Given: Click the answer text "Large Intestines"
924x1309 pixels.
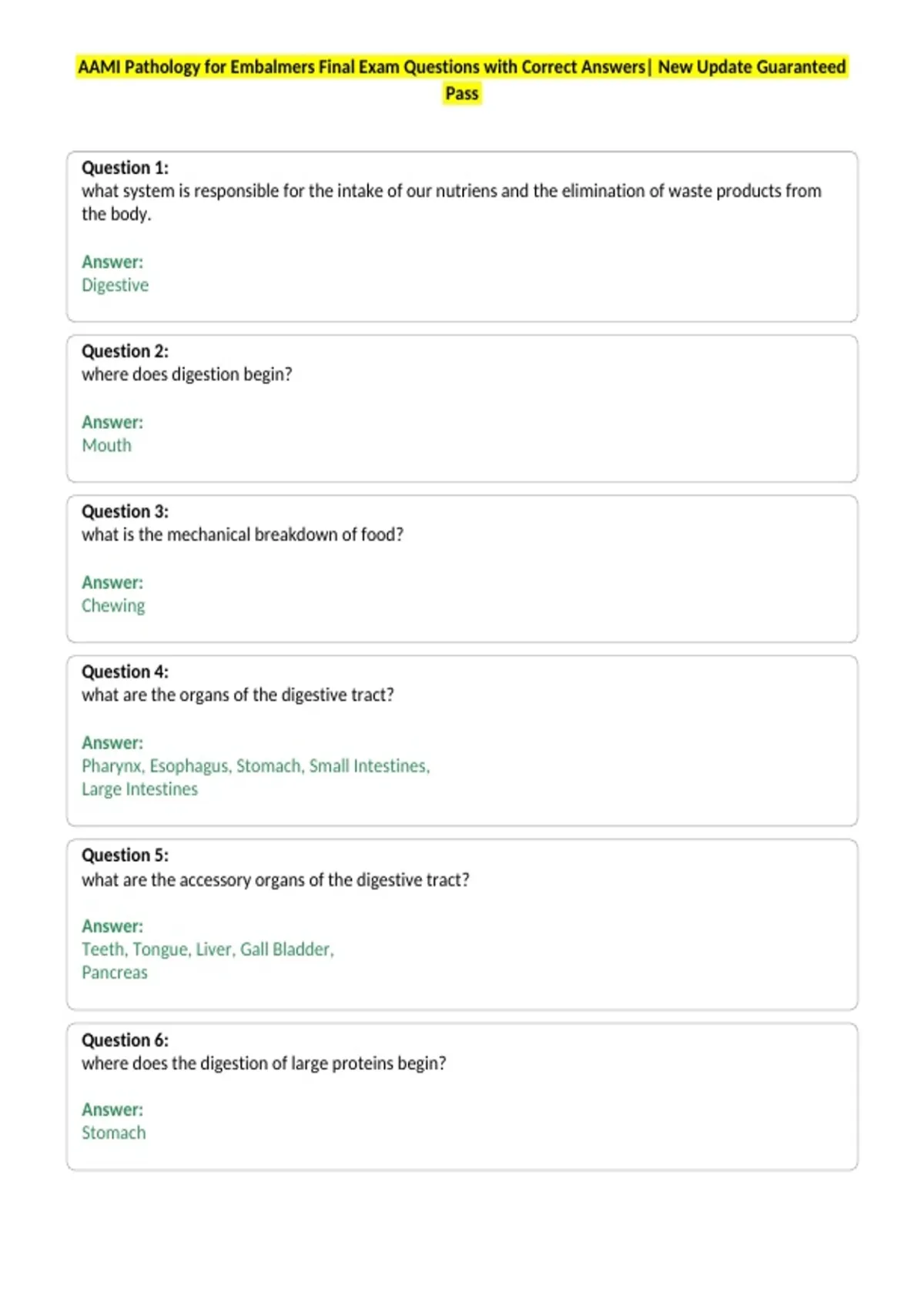Looking at the screenshot, I should point(139,789).
